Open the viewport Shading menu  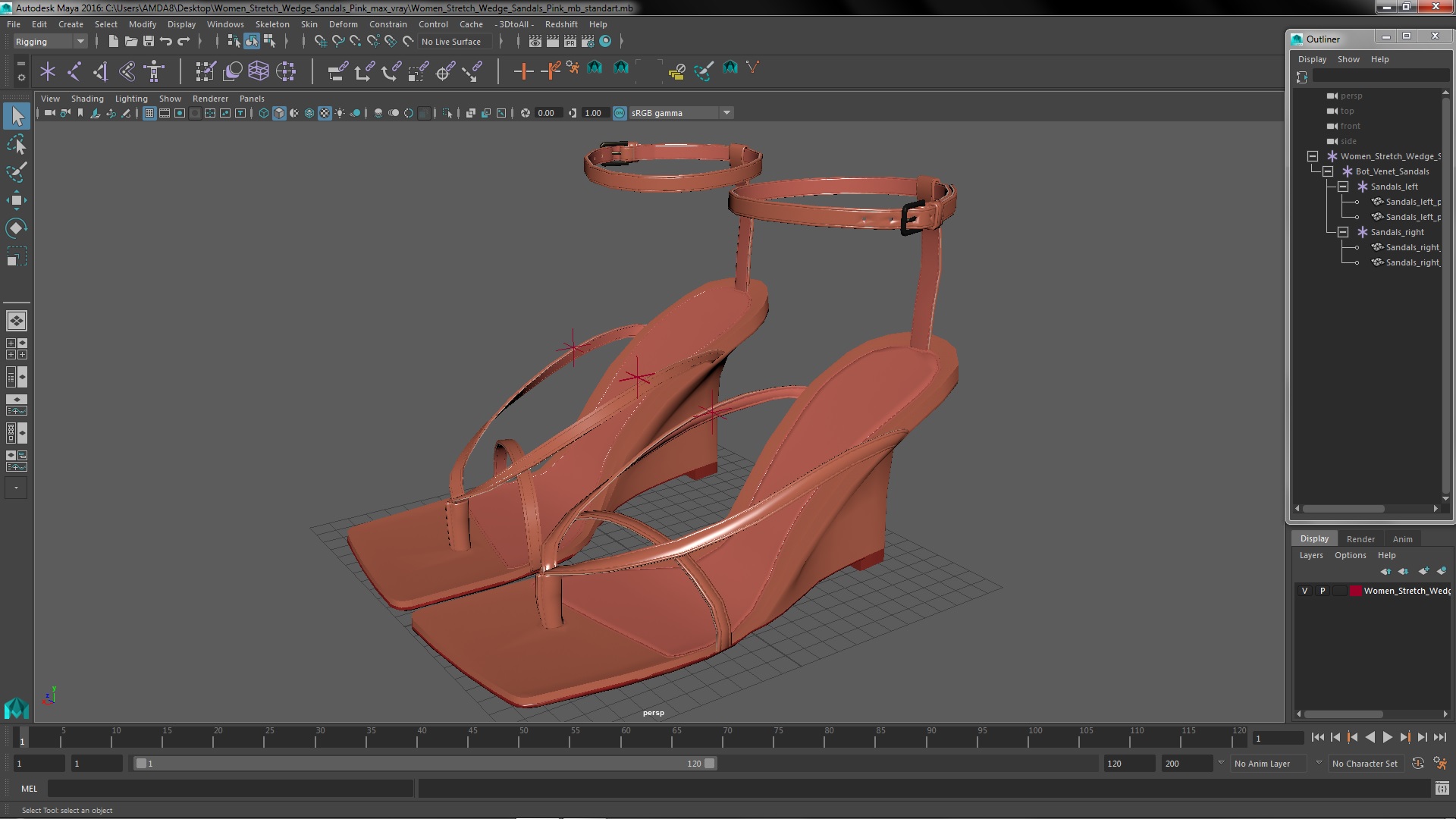click(x=87, y=99)
